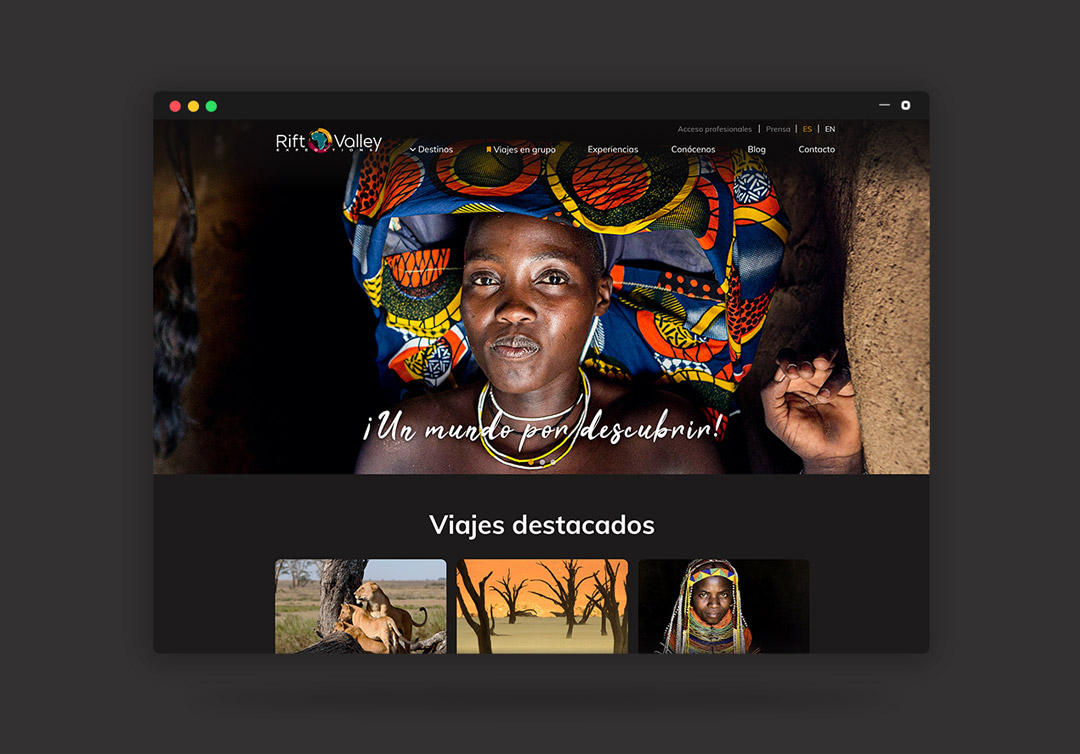Click the yellow dot in the title bar

coord(194,106)
